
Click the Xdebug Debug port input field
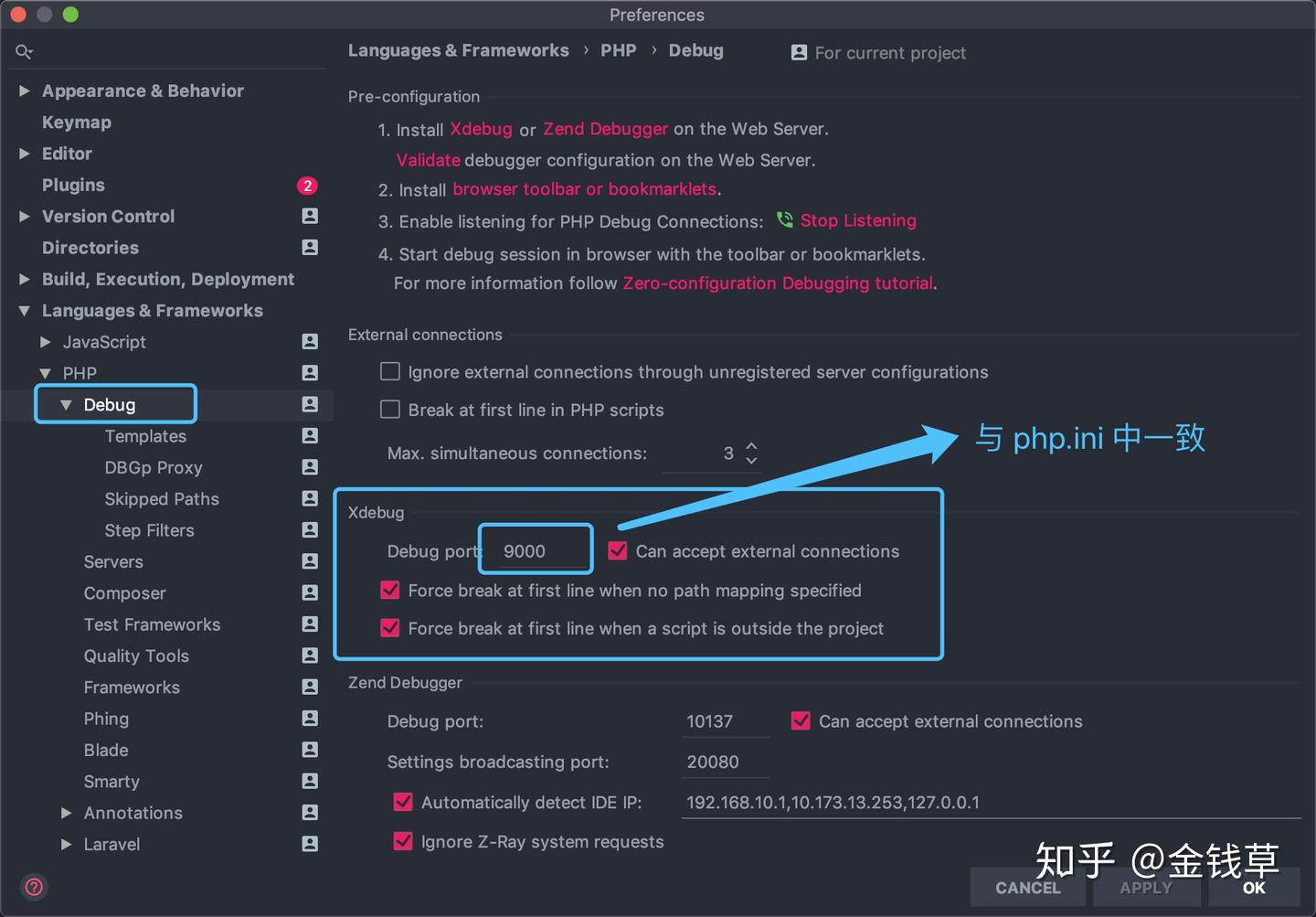pos(535,549)
